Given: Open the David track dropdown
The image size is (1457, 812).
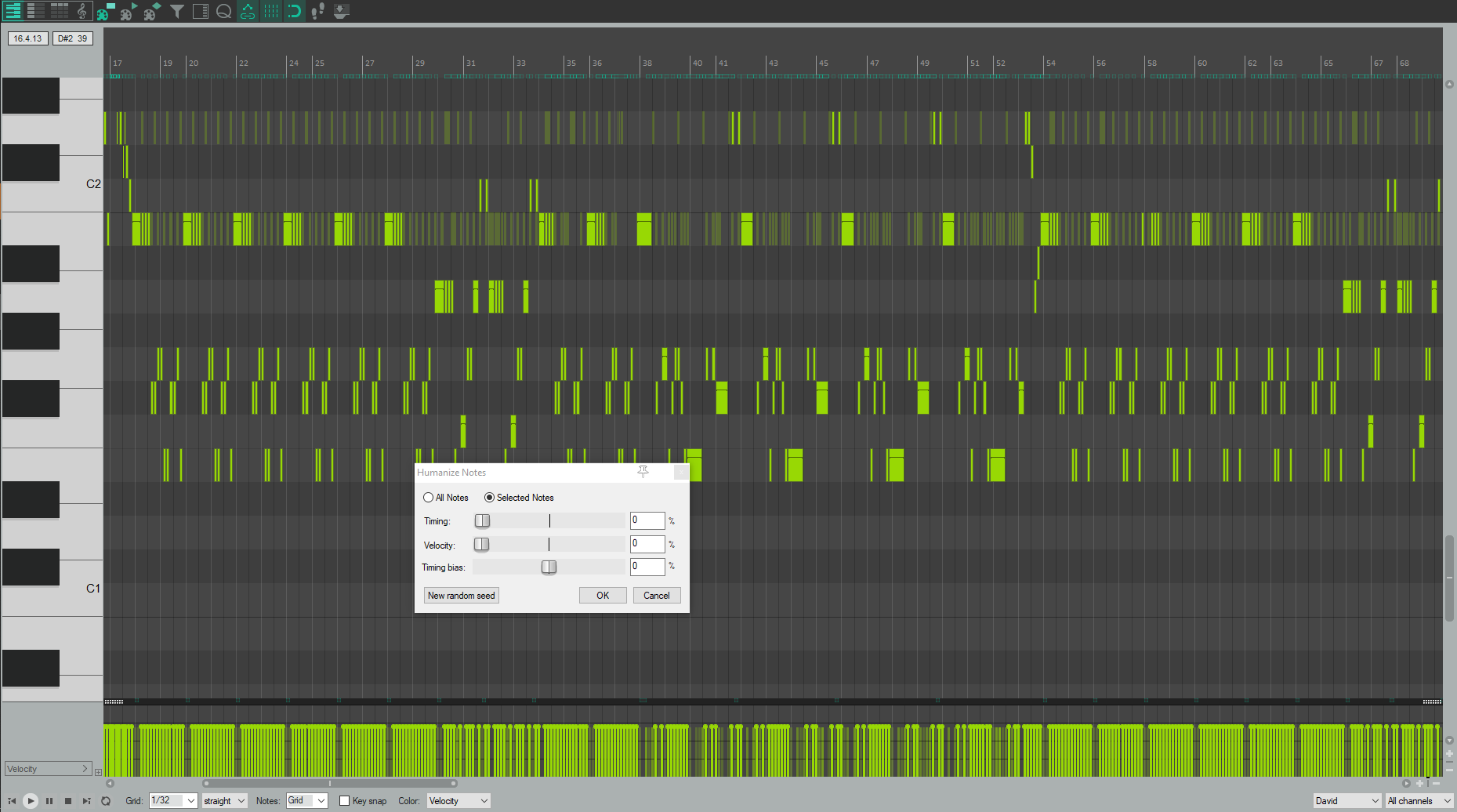Looking at the screenshot, I should 1347,801.
